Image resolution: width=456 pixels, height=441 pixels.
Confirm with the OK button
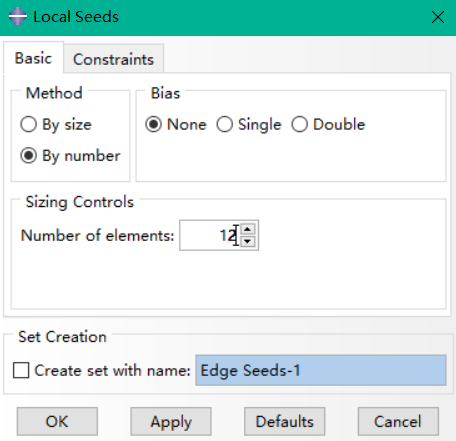point(57,421)
